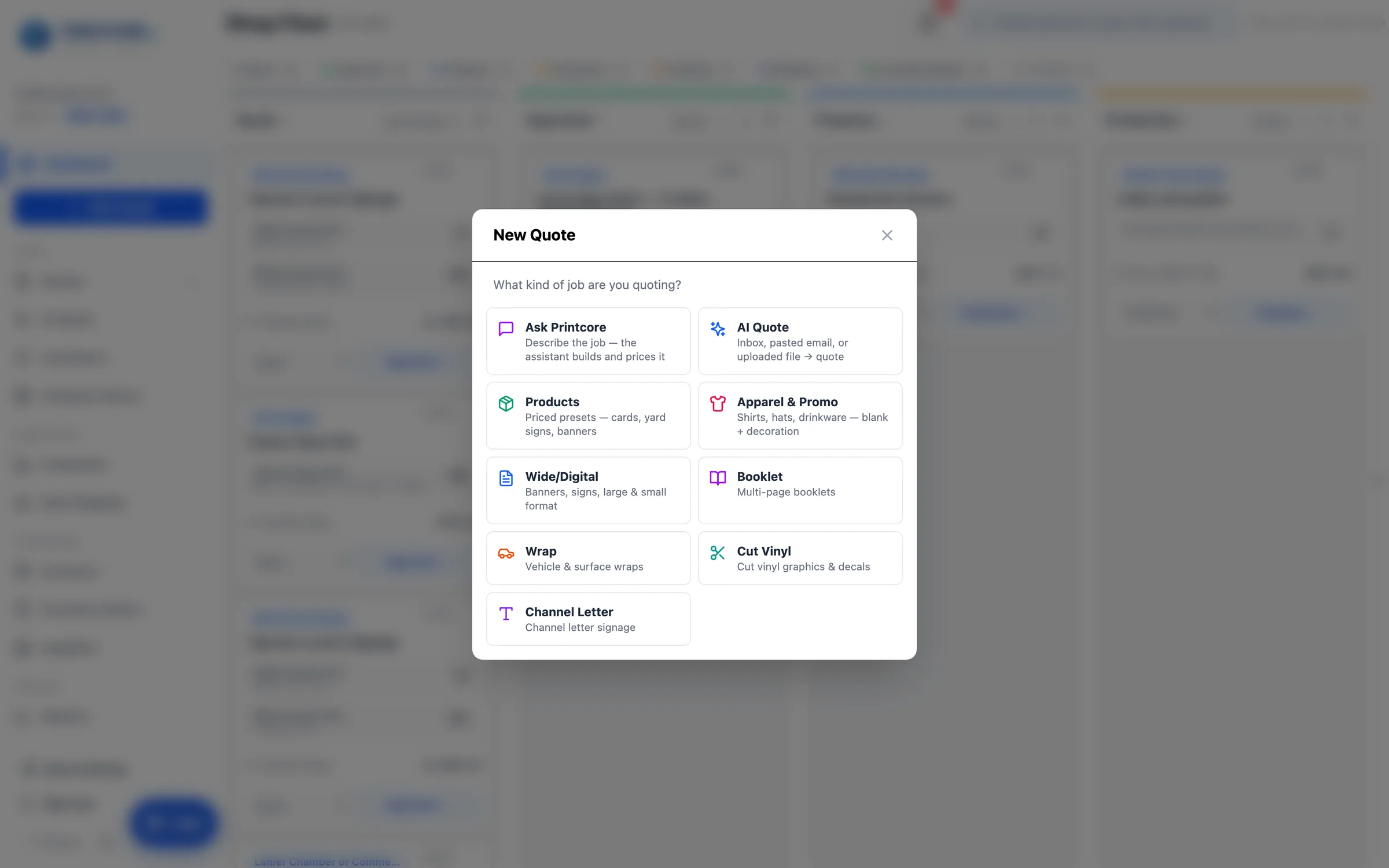Click the Cut Vinyl scissors icon
Image resolution: width=1389 pixels, height=868 pixels.
coord(718,553)
